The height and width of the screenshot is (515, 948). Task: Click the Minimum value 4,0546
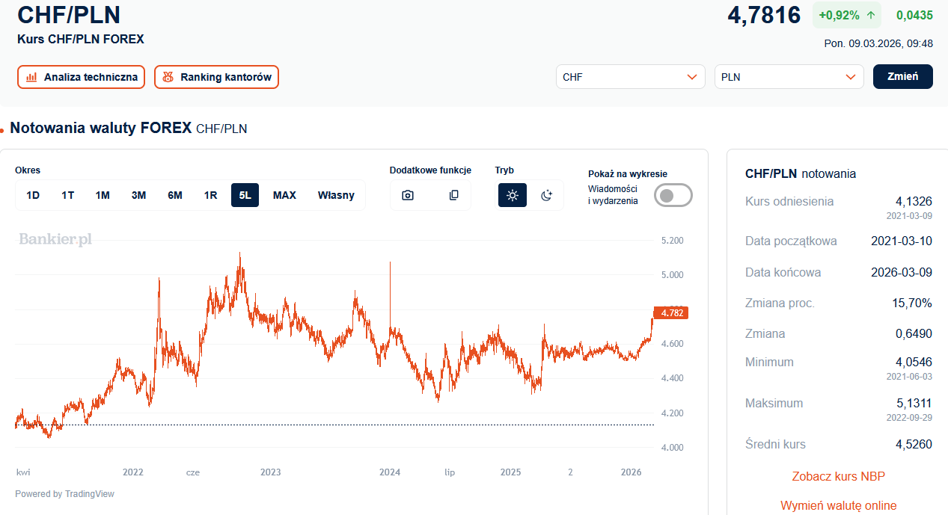(914, 362)
